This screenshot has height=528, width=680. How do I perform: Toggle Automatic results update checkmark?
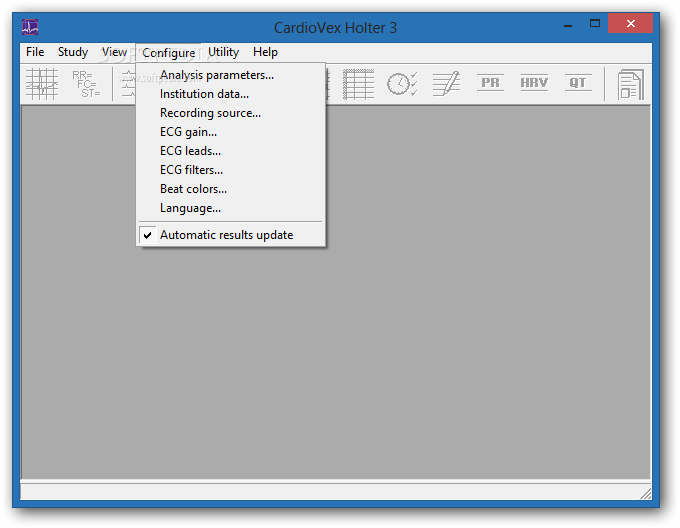click(231, 235)
